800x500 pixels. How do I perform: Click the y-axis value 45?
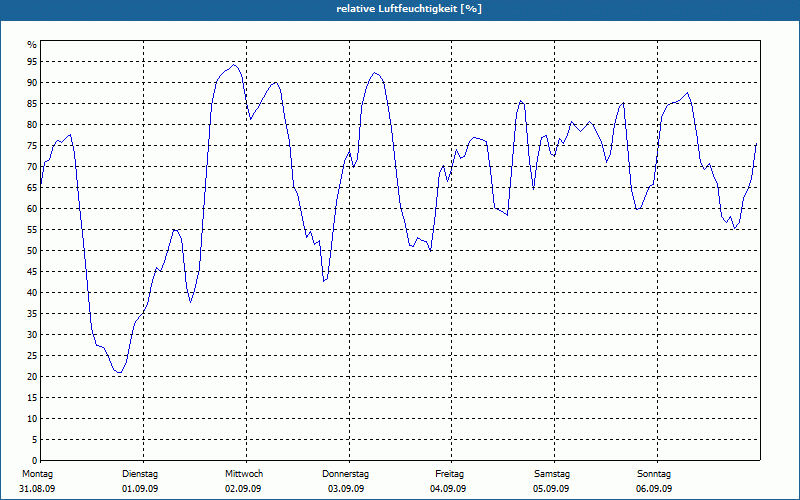[x=32, y=272]
